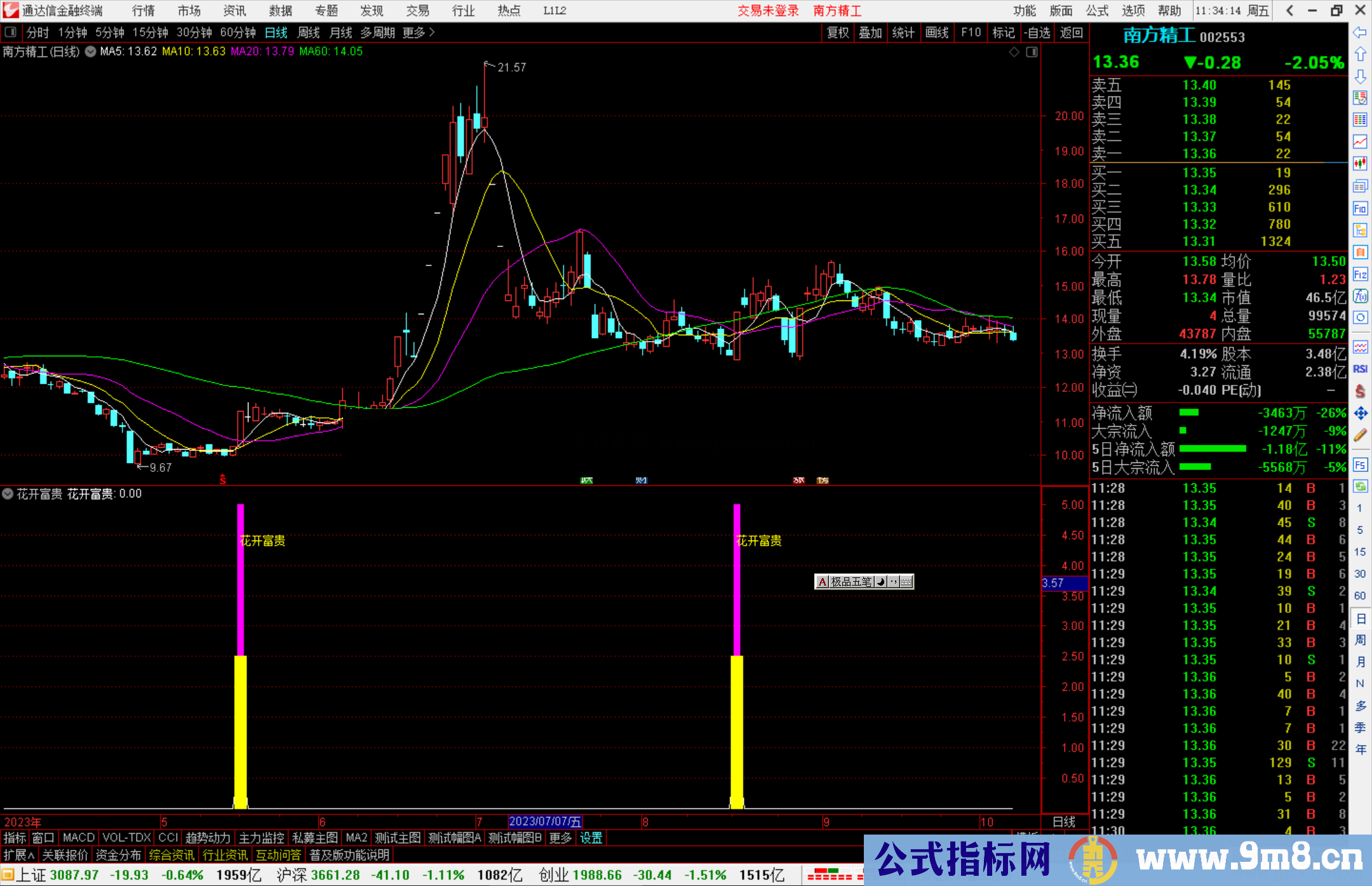Open the 行情 menu
The height and width of the screenshot is (886, 1372).
click(144, 11)
